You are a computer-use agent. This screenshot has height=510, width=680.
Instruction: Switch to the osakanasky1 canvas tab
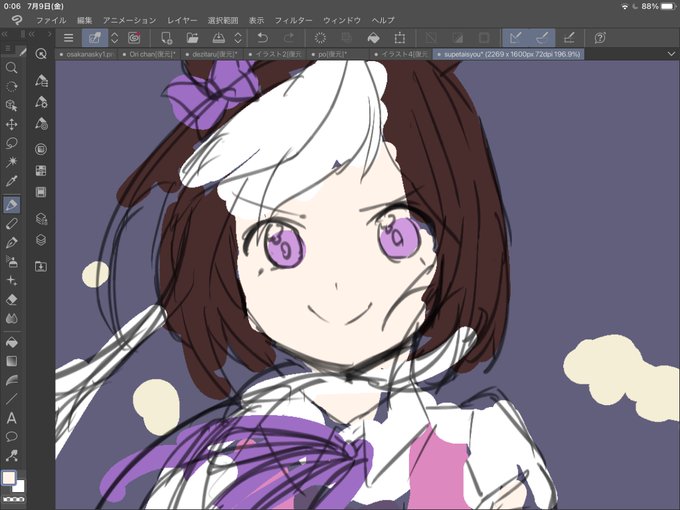(86, 54)
